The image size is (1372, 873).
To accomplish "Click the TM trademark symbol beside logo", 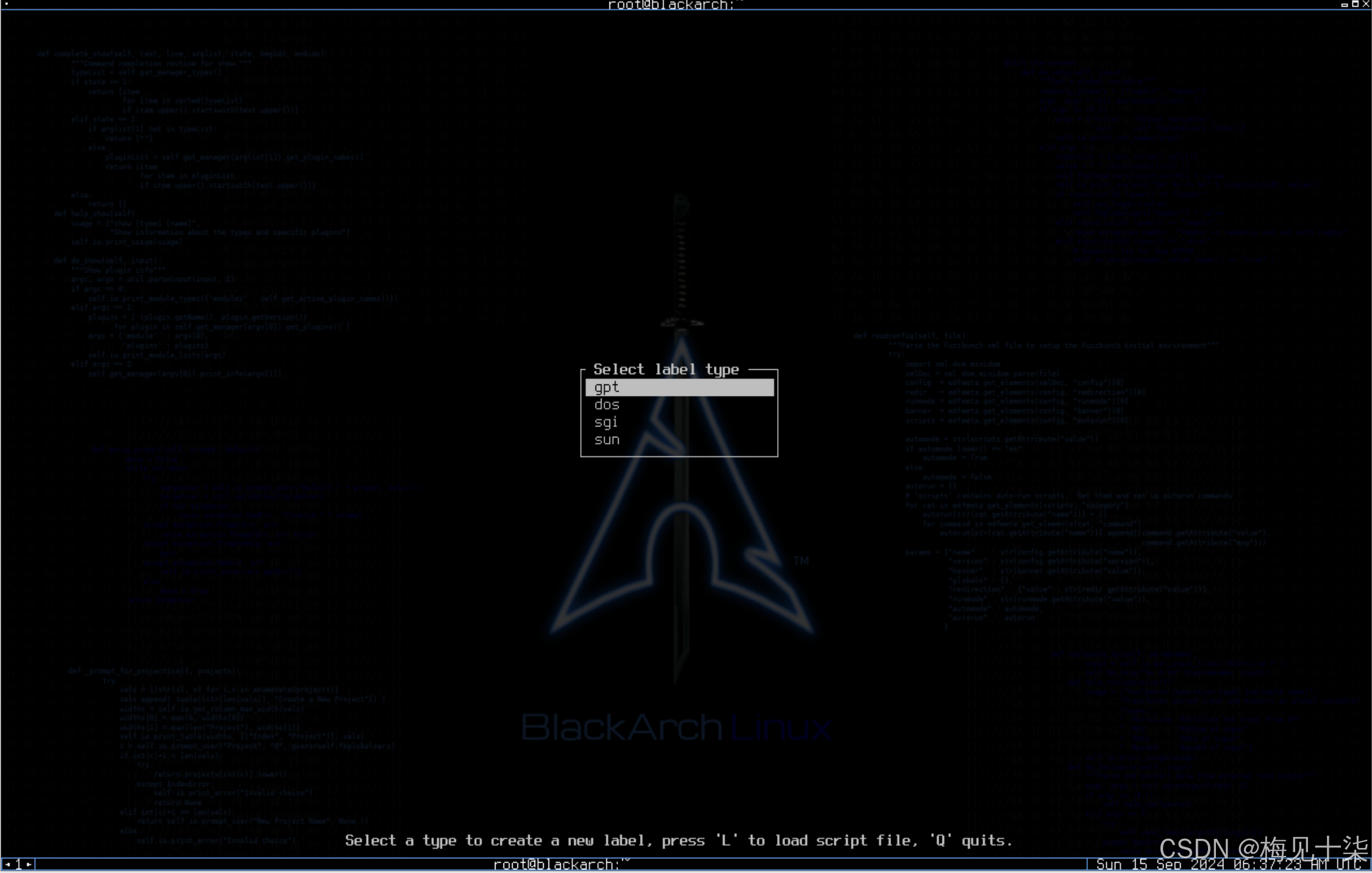I will [x=801, y=560].
